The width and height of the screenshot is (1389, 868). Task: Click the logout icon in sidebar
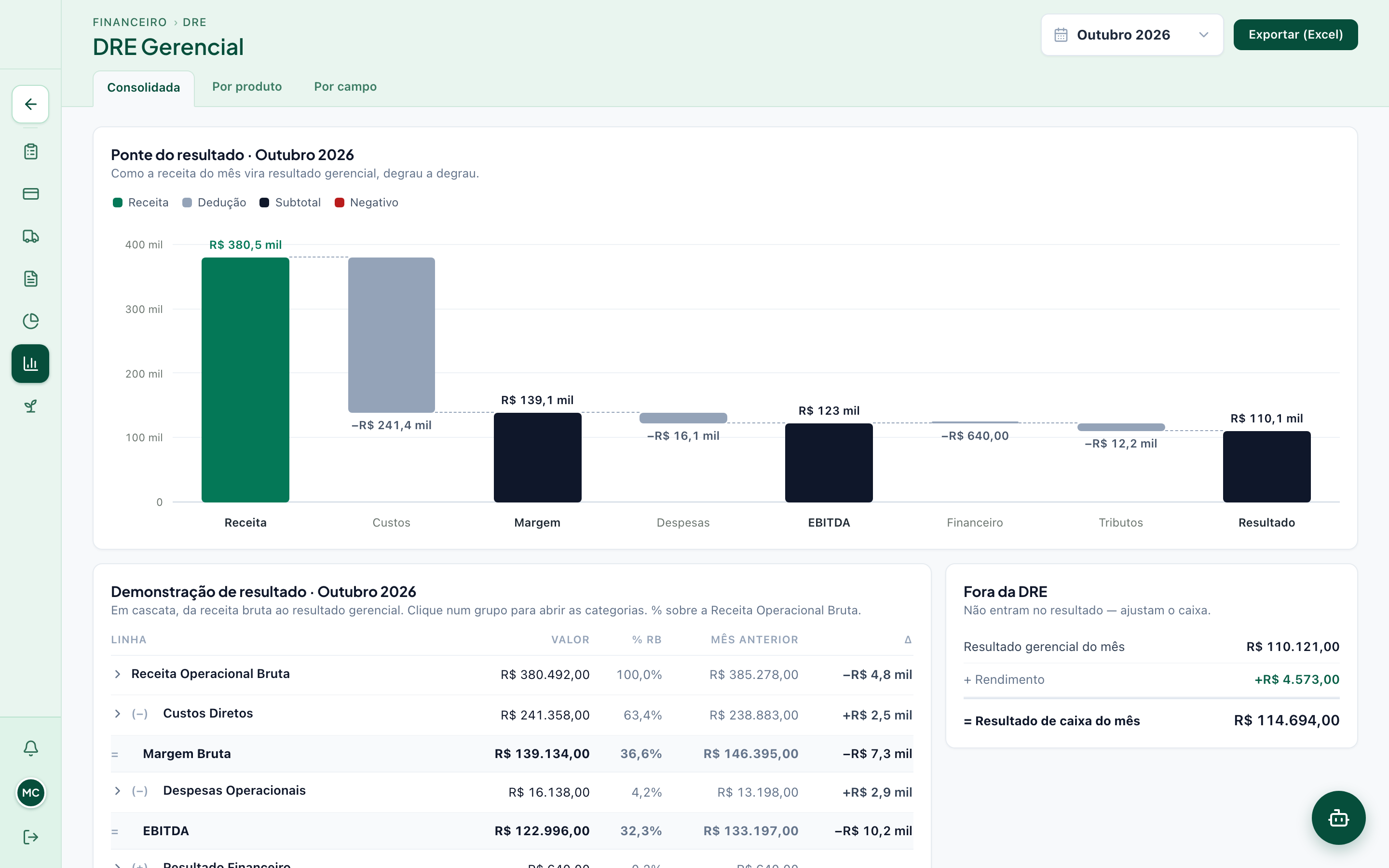[30, 837]
